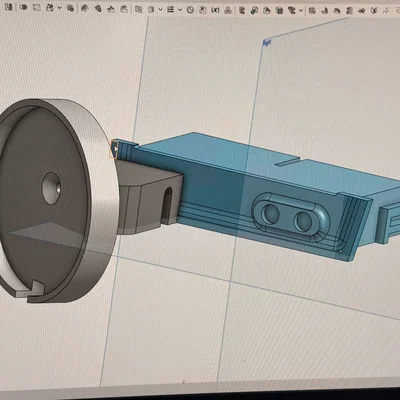This screenshot has width=400, height=400.
Task: Click the stacked-bars pattern tool icon
Action: (x=171, y=9)
